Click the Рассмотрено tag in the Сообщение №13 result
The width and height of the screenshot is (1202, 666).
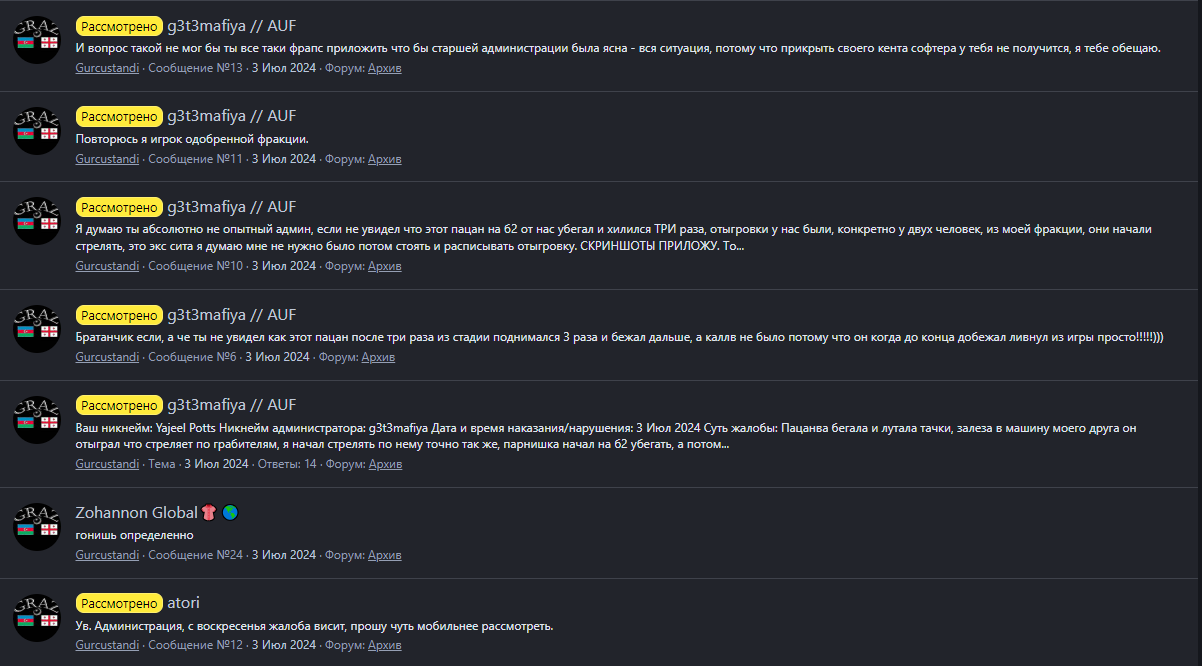tap(119, 24)
